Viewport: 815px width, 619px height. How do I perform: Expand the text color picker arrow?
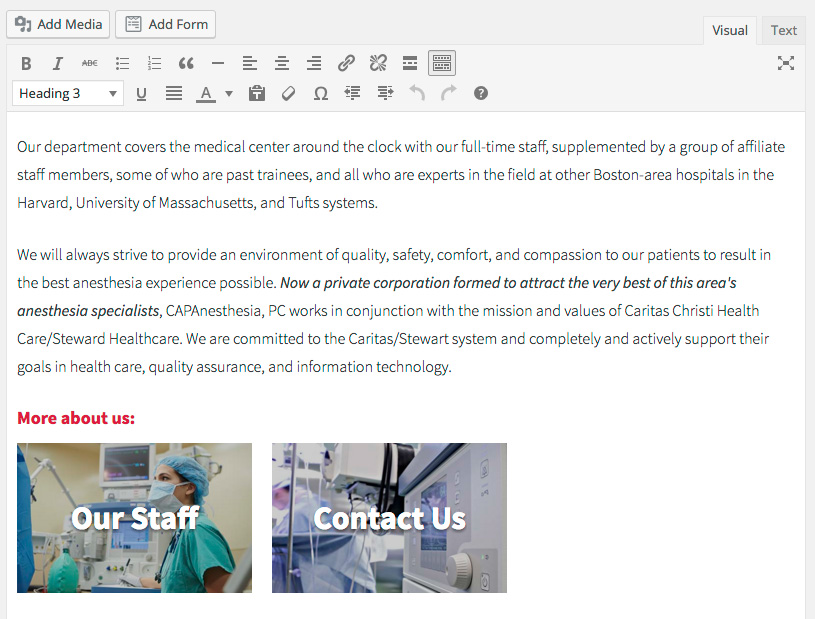(x=229, y=94)
